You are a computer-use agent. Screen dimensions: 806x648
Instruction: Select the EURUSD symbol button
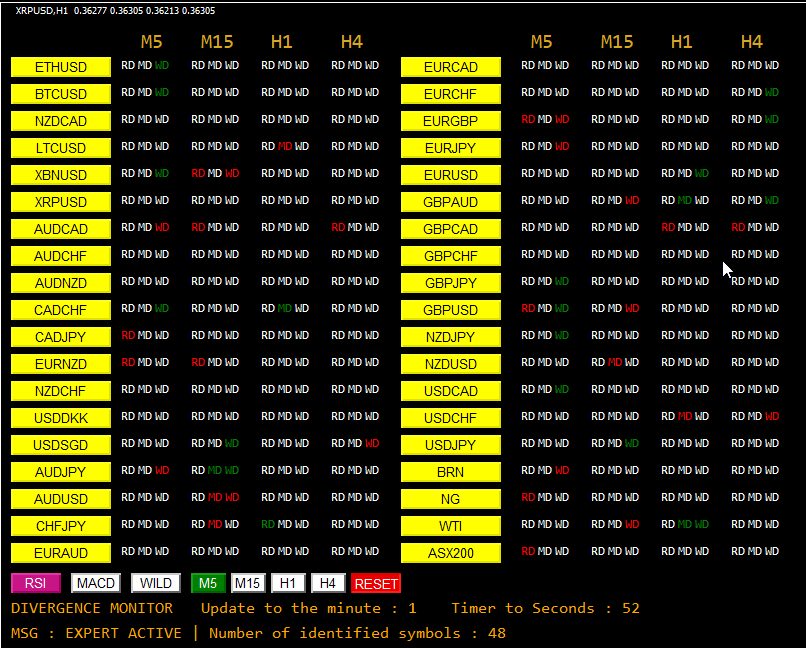(x=450, y=175)
